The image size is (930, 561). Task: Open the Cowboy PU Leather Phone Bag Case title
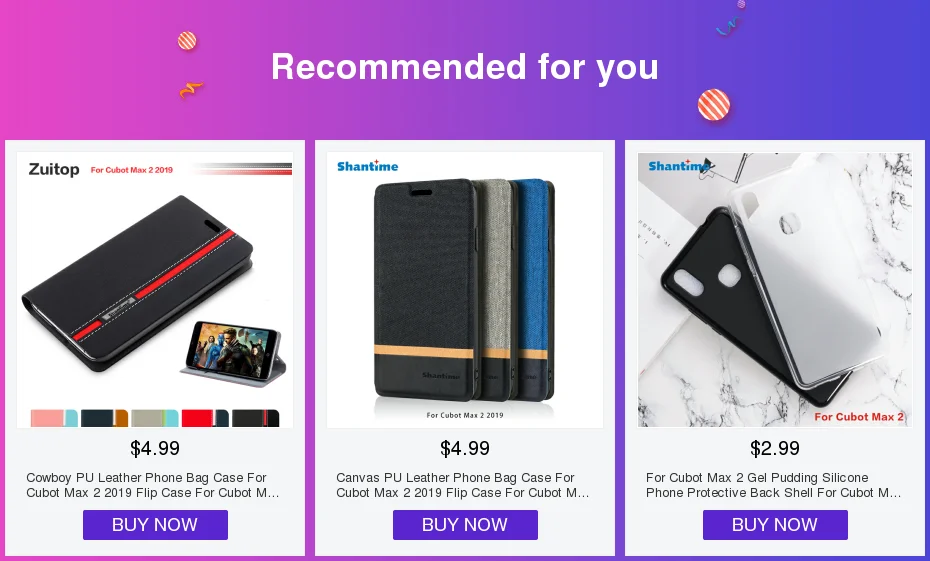152,485
